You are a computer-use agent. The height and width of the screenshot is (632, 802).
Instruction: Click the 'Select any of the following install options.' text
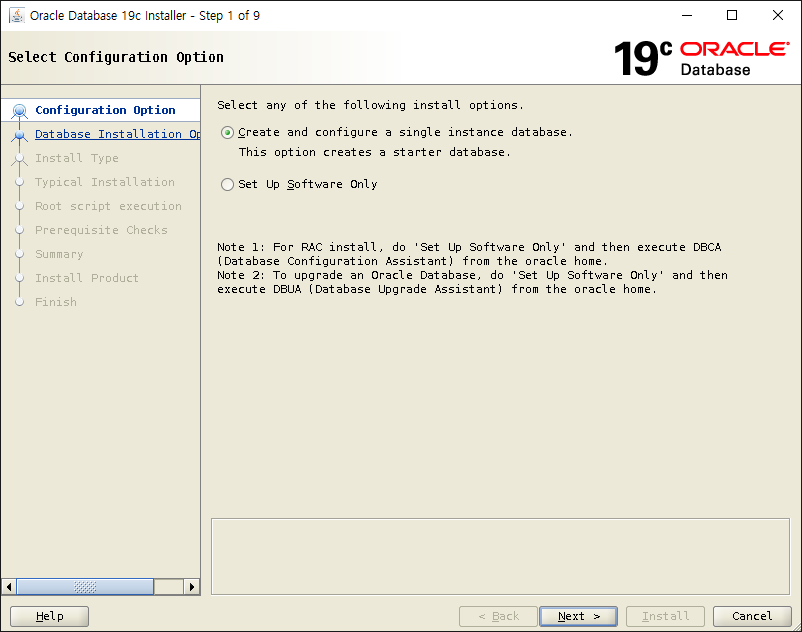[370, 105]
